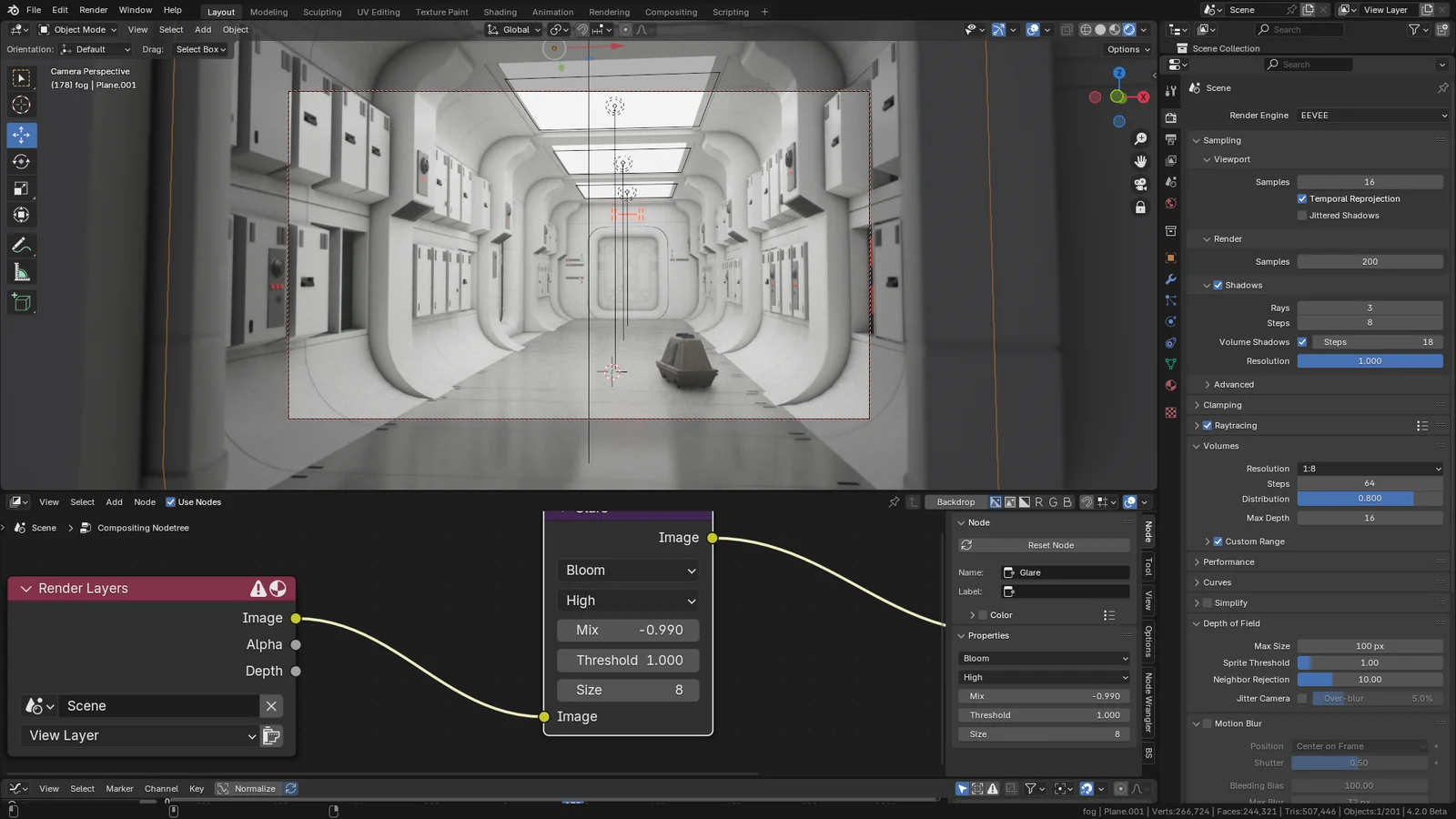Open the Render menu
Viewport: 1456px width, 819px height.
(93, 10)
